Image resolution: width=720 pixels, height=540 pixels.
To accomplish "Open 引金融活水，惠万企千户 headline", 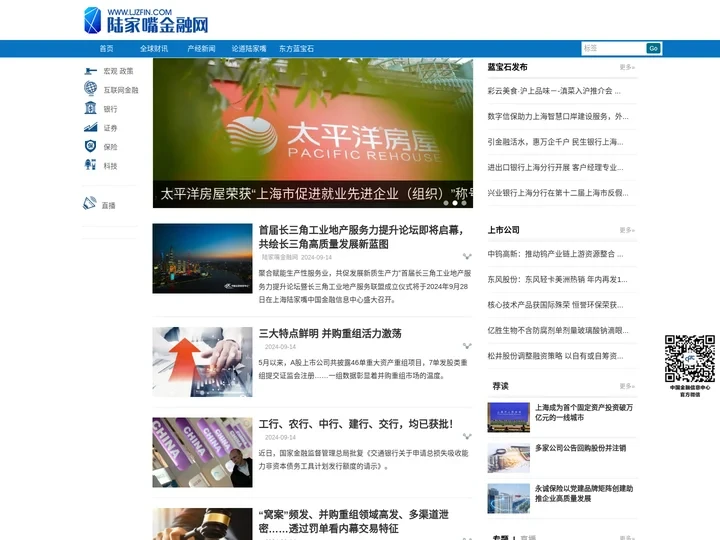I will point(555,142).
